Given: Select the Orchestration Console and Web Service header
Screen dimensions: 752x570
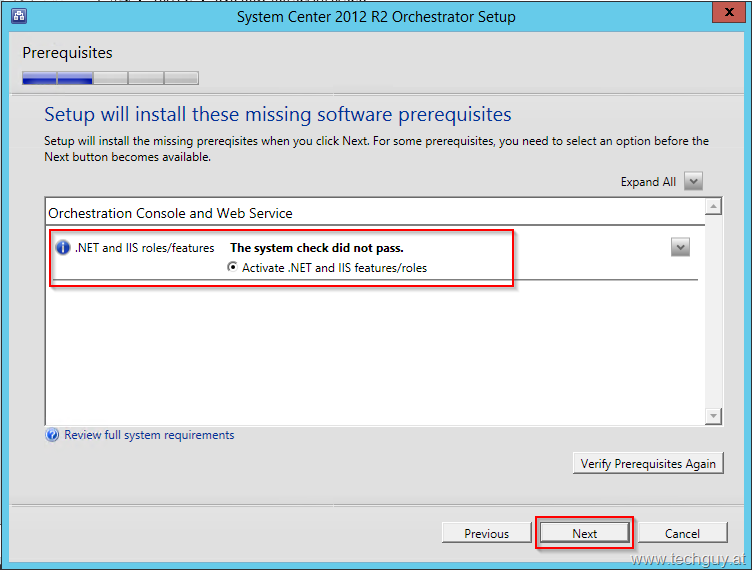Looking at the screenshot, I should click(x=170, y=213).
